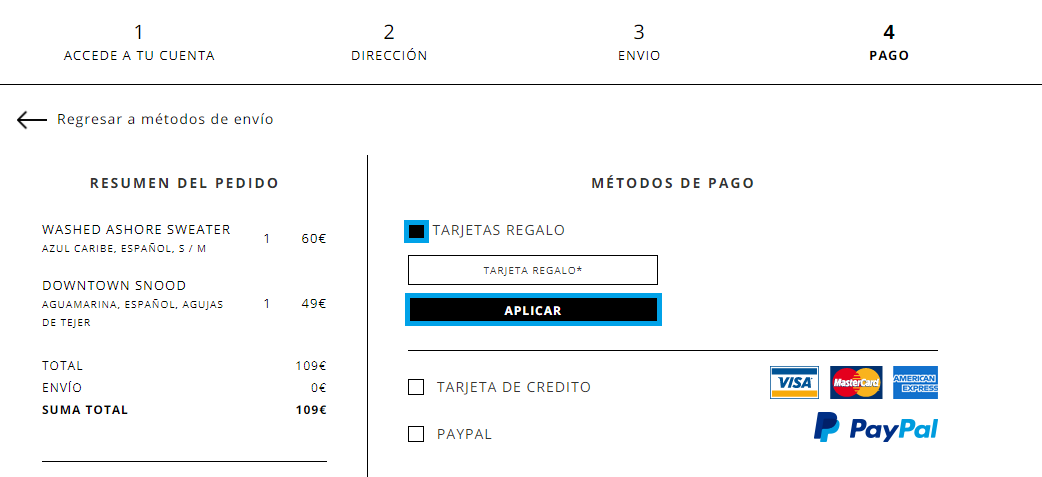1042x477 pixels.
Task: Click the back arrow icon
Action: [32, 120]
